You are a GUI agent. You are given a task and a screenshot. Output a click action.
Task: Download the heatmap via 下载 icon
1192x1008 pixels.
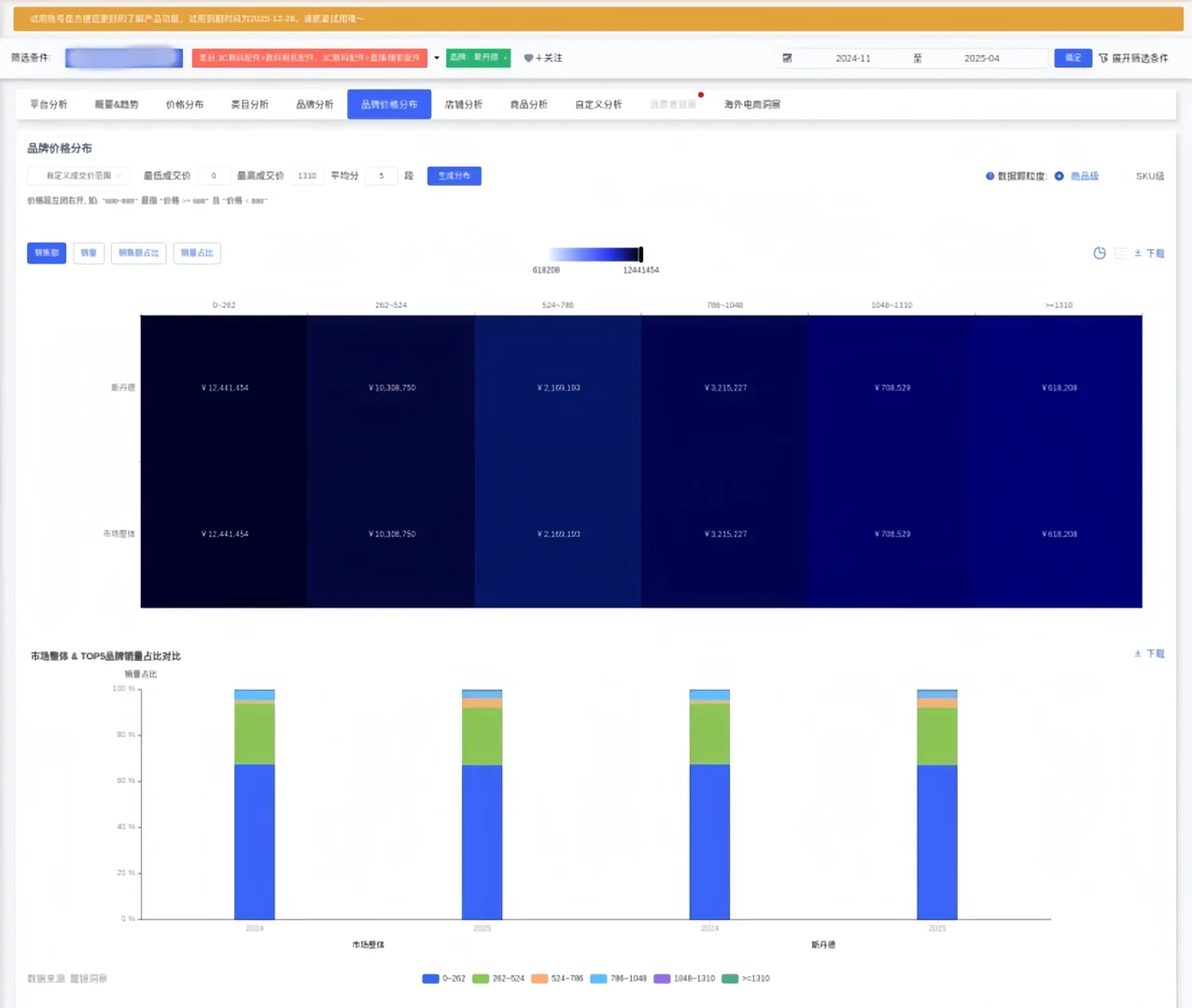[x=1149, y=253]
